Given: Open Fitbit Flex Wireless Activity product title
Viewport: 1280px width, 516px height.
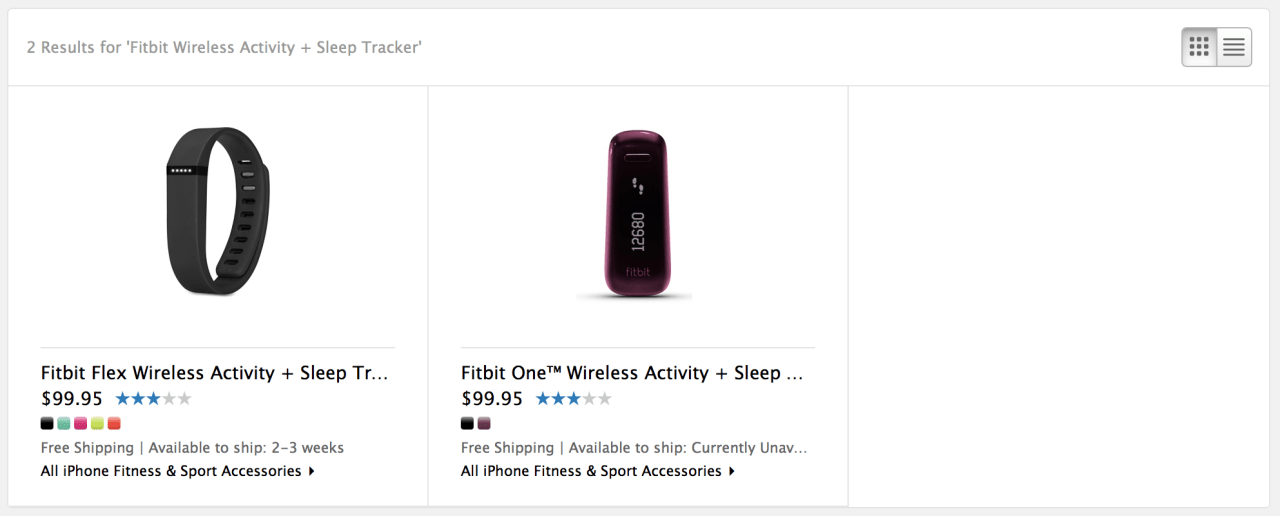Looking at the screenshot, I should click(x=214, y=373).
